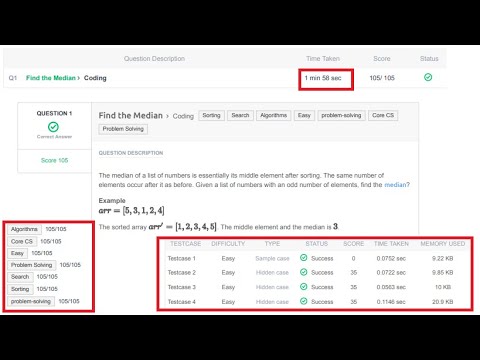Click the 'Hidden case' type for Testcase 2
The width and height of the screenshot is (480, 360).
click(272, 273)
